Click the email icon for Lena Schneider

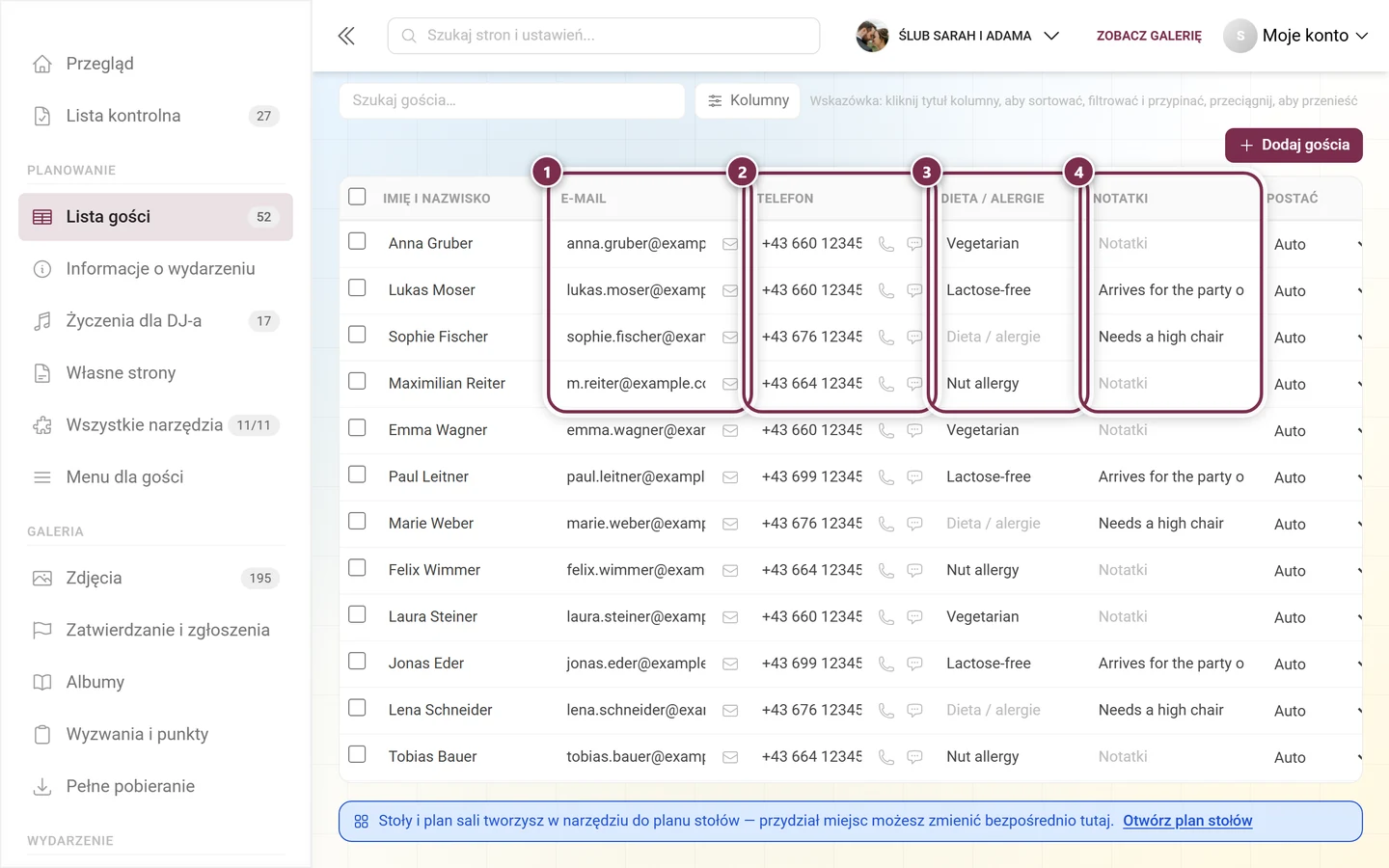[730, 711]
